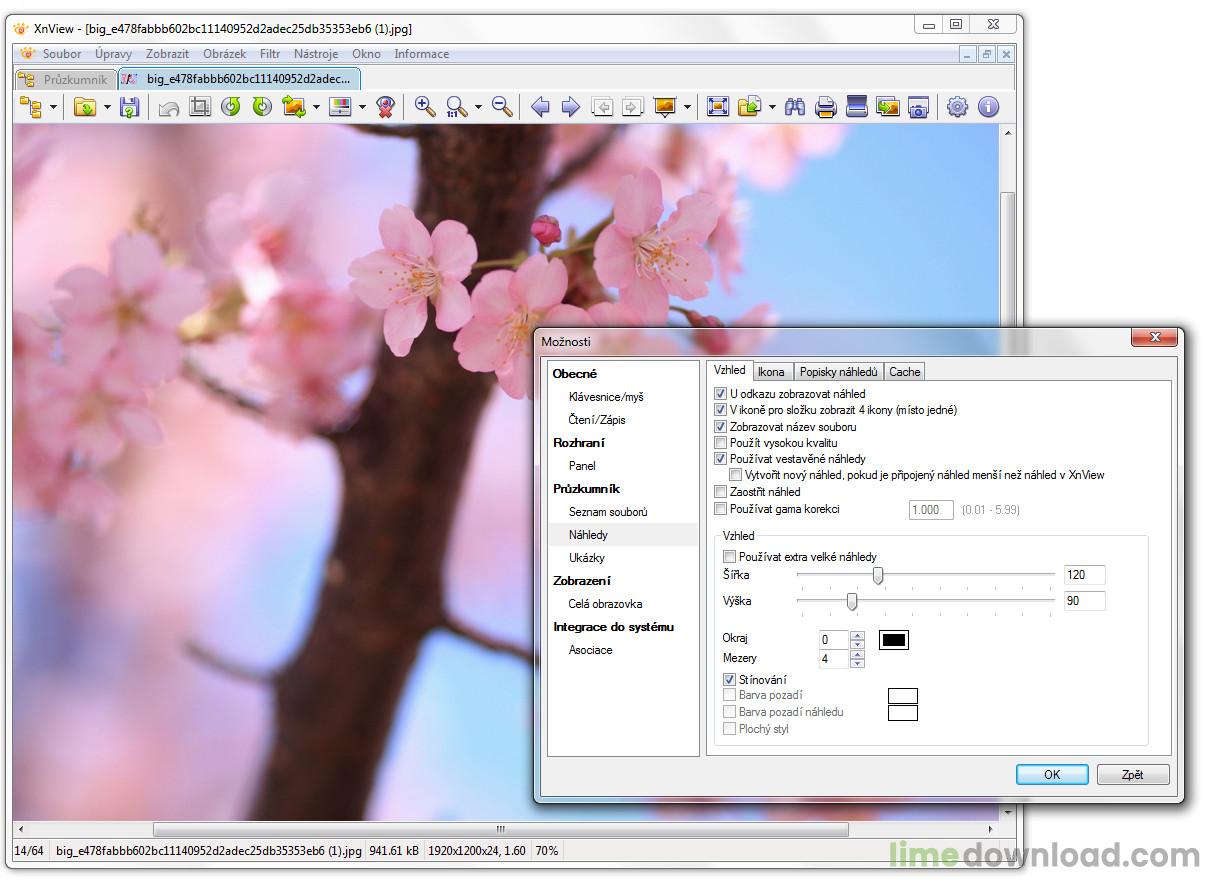Viewport: 1207px width, 886px height.
Task: Rotate the image counterclockwise
Action: tap(231, 106)
